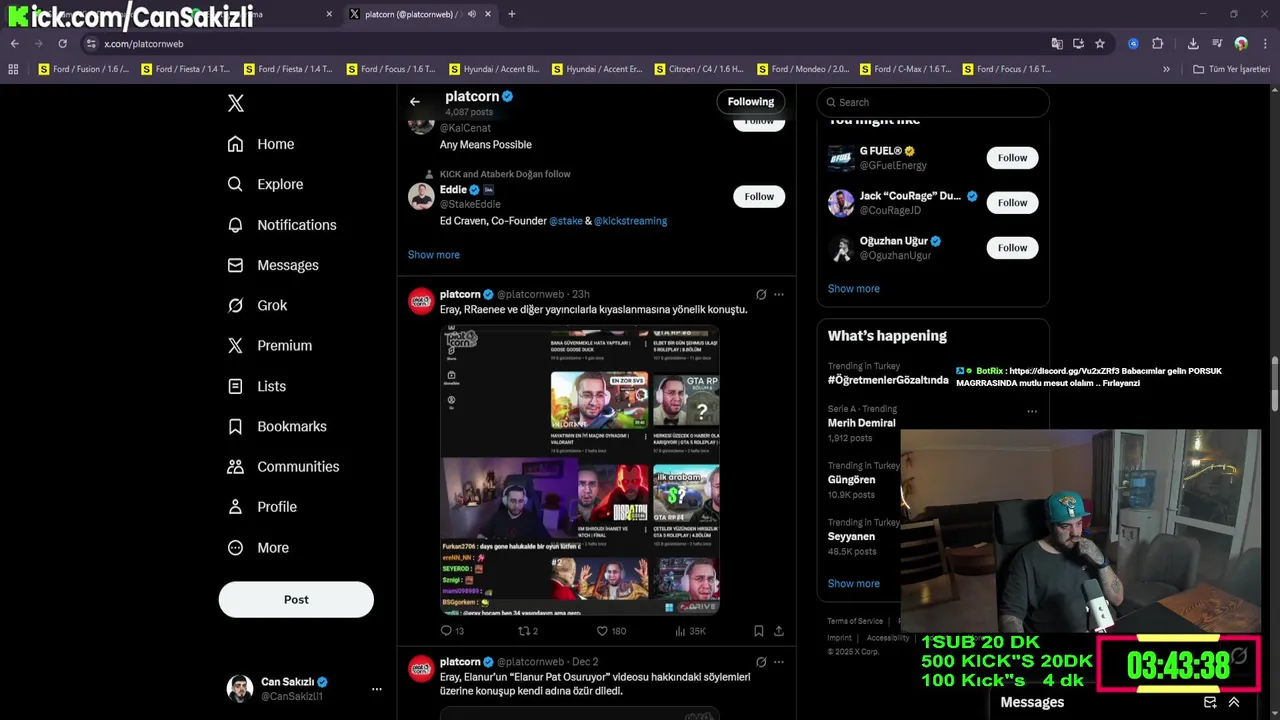Image resolution: width=1280 pixels, height=720 pixels.
Task: Click the Following button for platcorn
Action: [x=751, y=101]
